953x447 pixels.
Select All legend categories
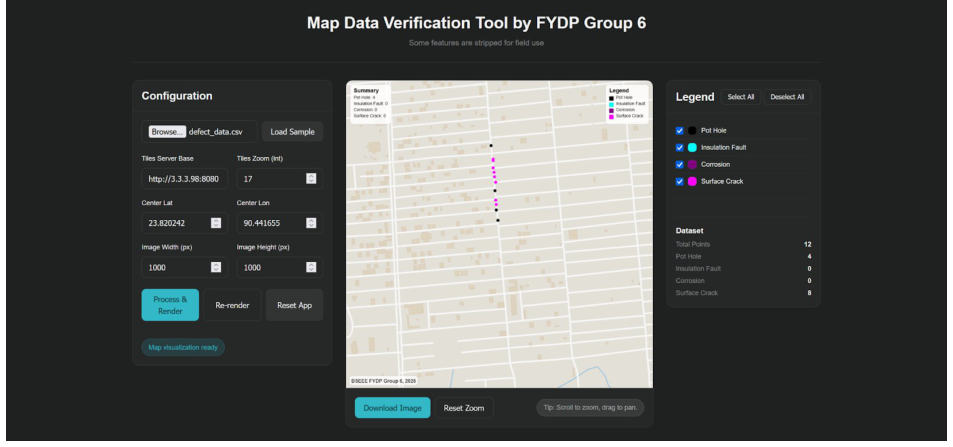pyautogui.click(x=741, y=97)
